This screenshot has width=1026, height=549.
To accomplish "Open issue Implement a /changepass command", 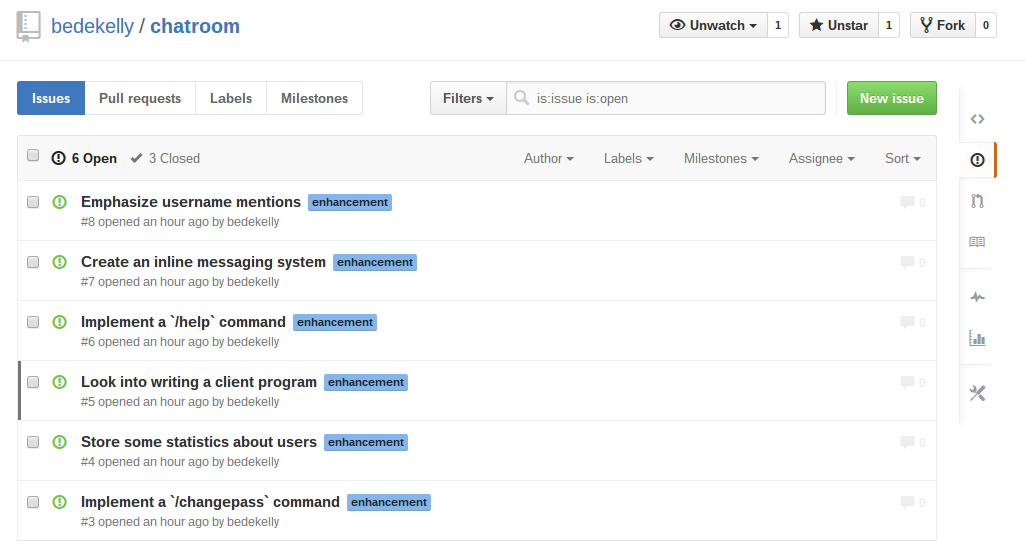I will pos(210,502).
